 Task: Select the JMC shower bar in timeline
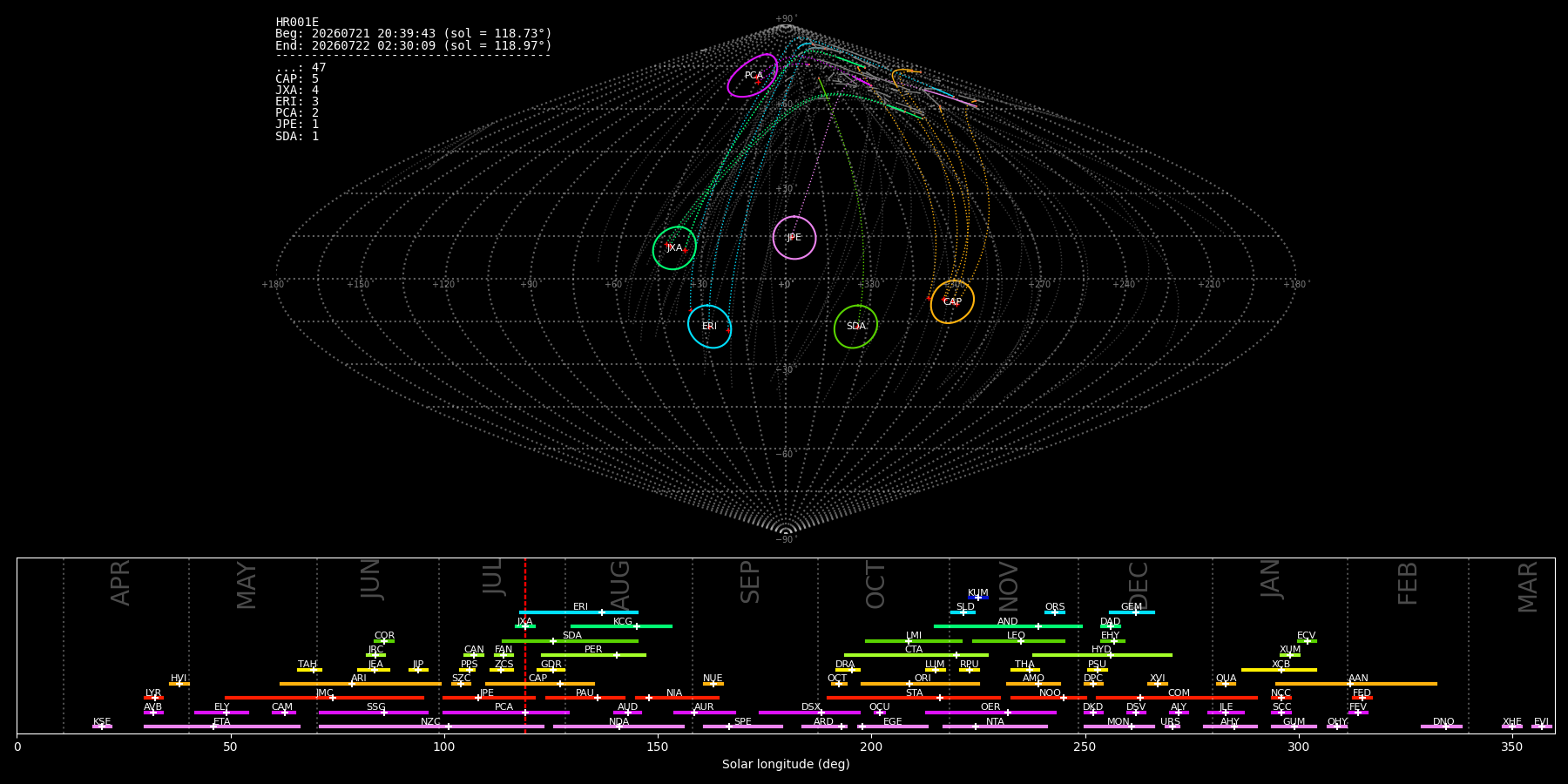pos(324,698)
